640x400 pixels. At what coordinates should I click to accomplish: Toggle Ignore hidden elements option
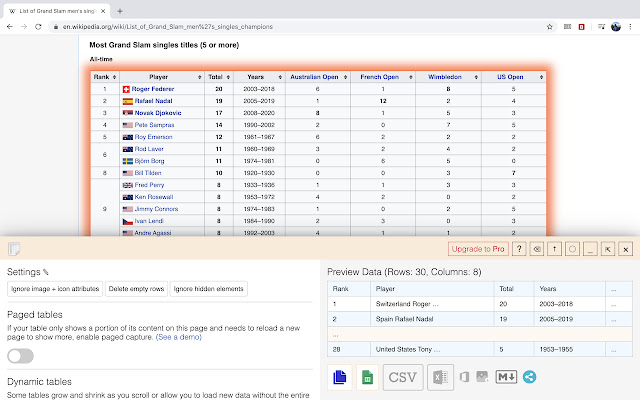209,289
